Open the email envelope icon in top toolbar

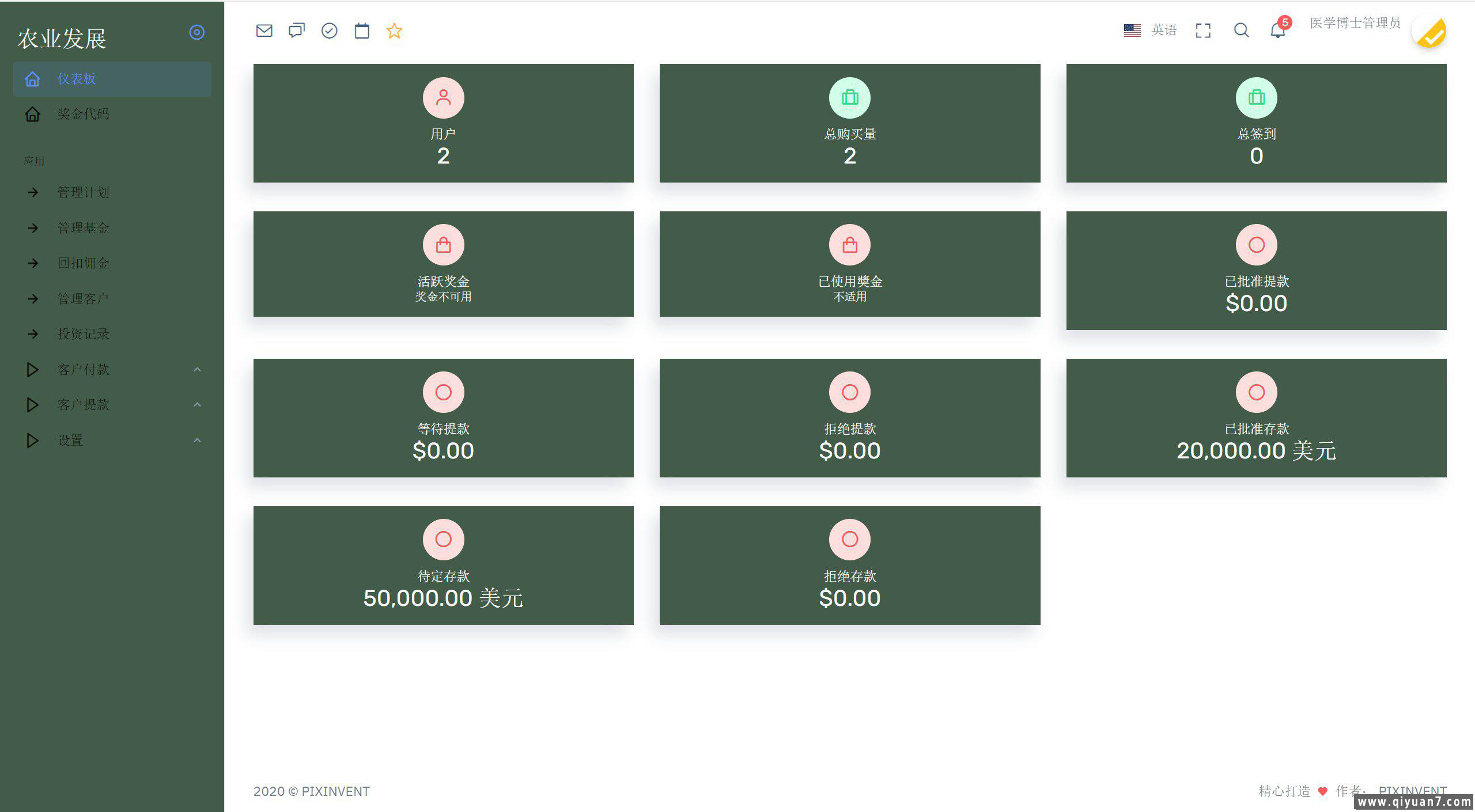point(264,31)
